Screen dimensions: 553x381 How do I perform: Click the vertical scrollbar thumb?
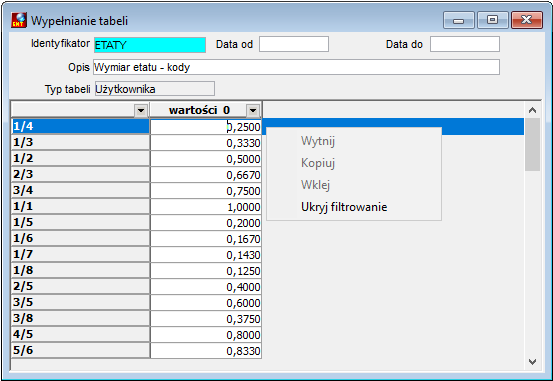[533, 145]
